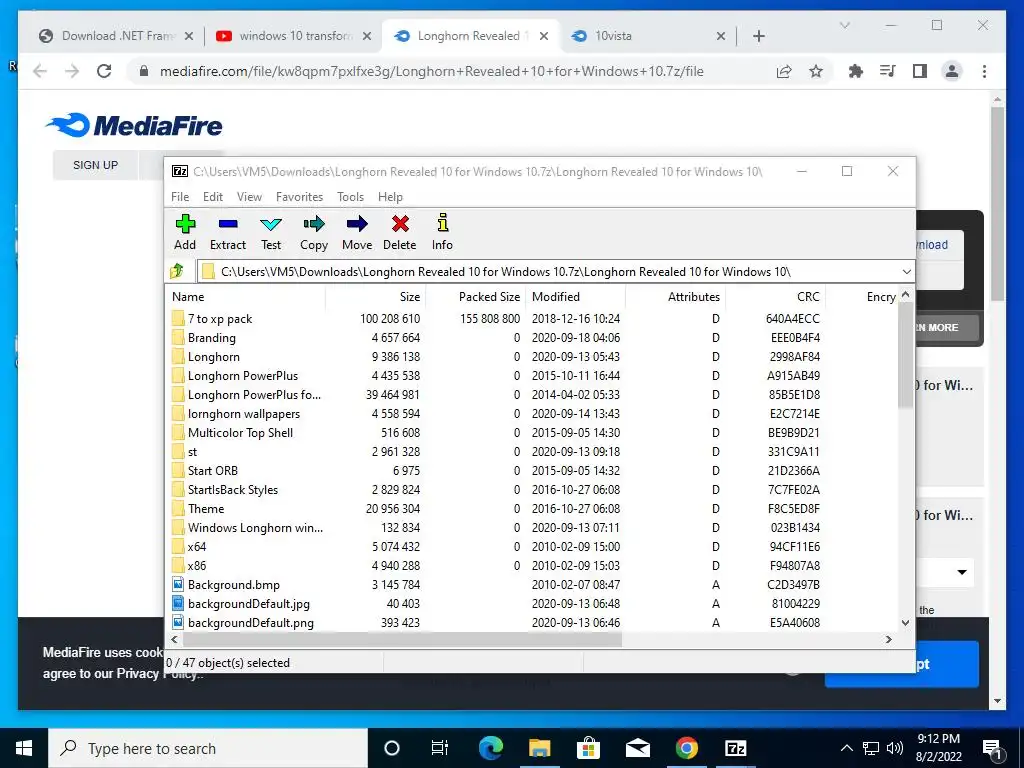
Task: Open the Tools menu
Action: (x=351, y=197)
